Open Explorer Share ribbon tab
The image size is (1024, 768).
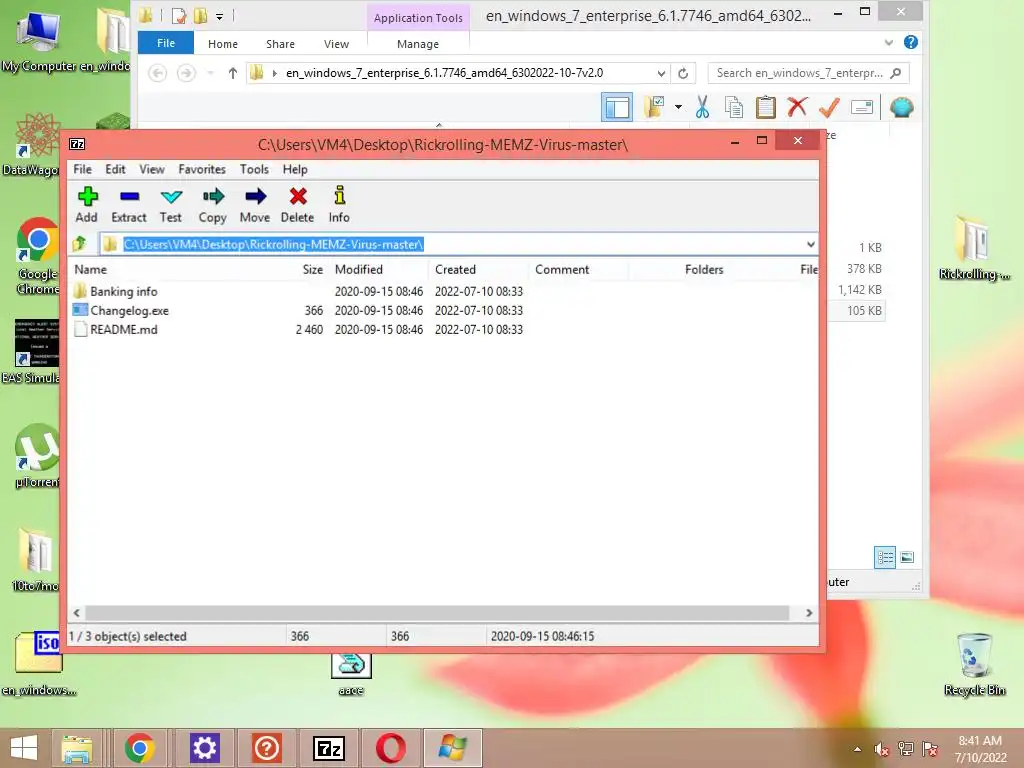click(x=280, y=44)
